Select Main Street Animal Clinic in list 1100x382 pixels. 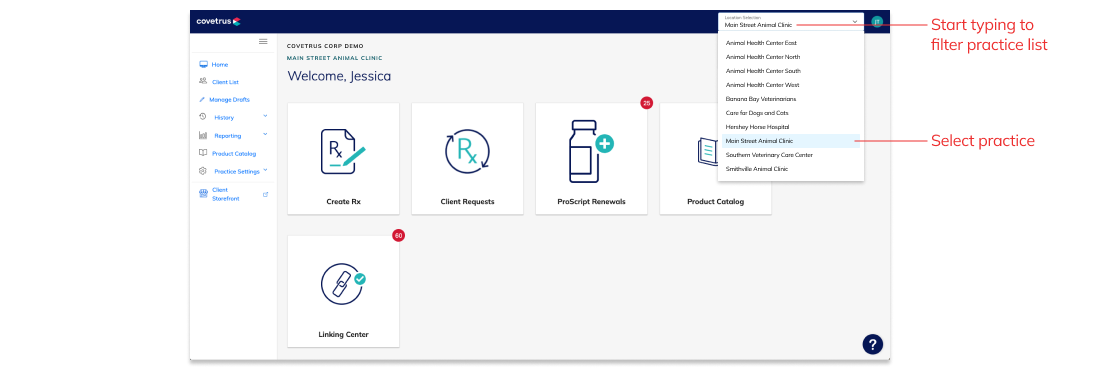coord(791,141)
